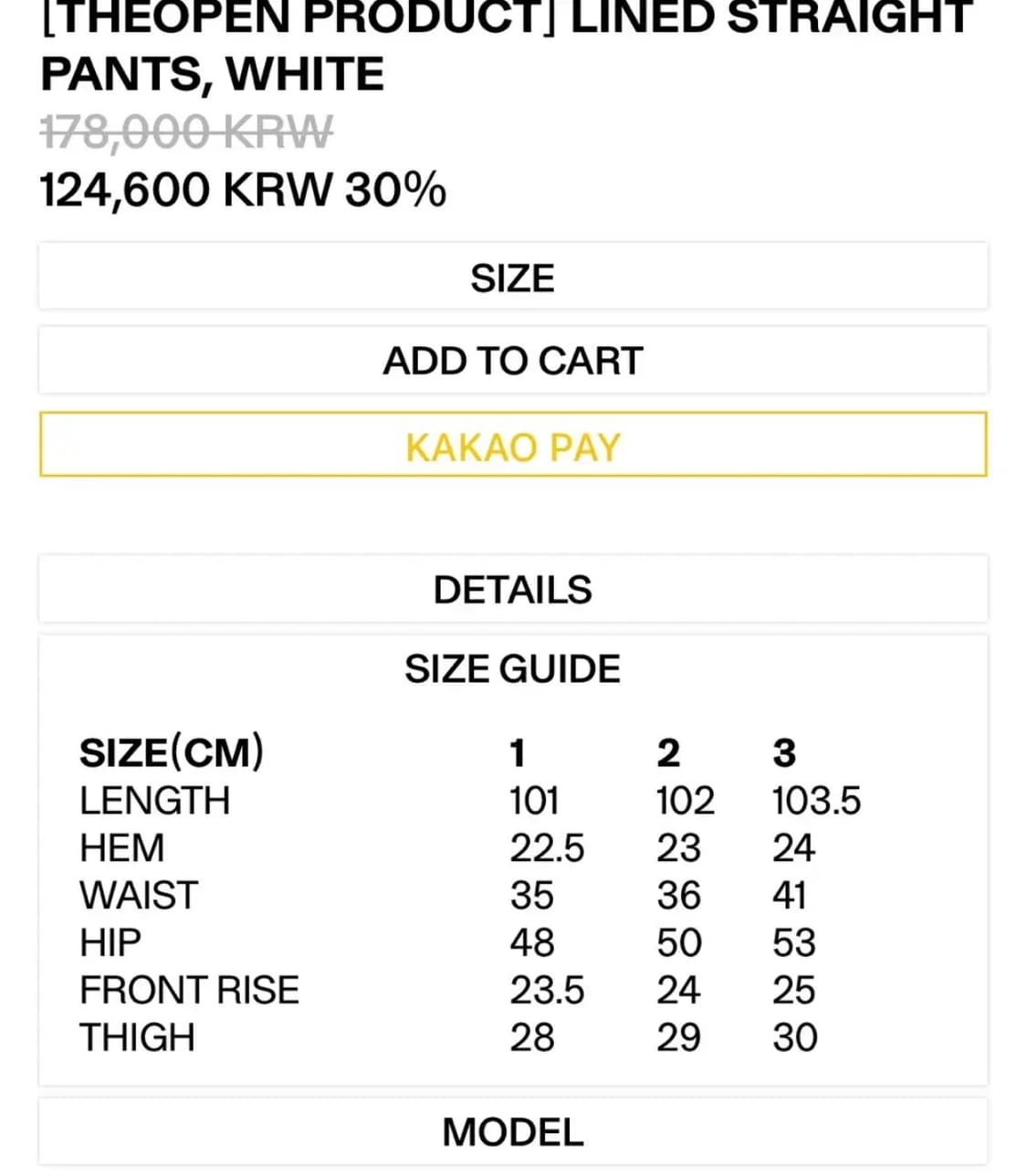Collapse the SIZE GUIDE section header
Image resolution: width=1027 pixels, height=1176 pixels.
512,669
